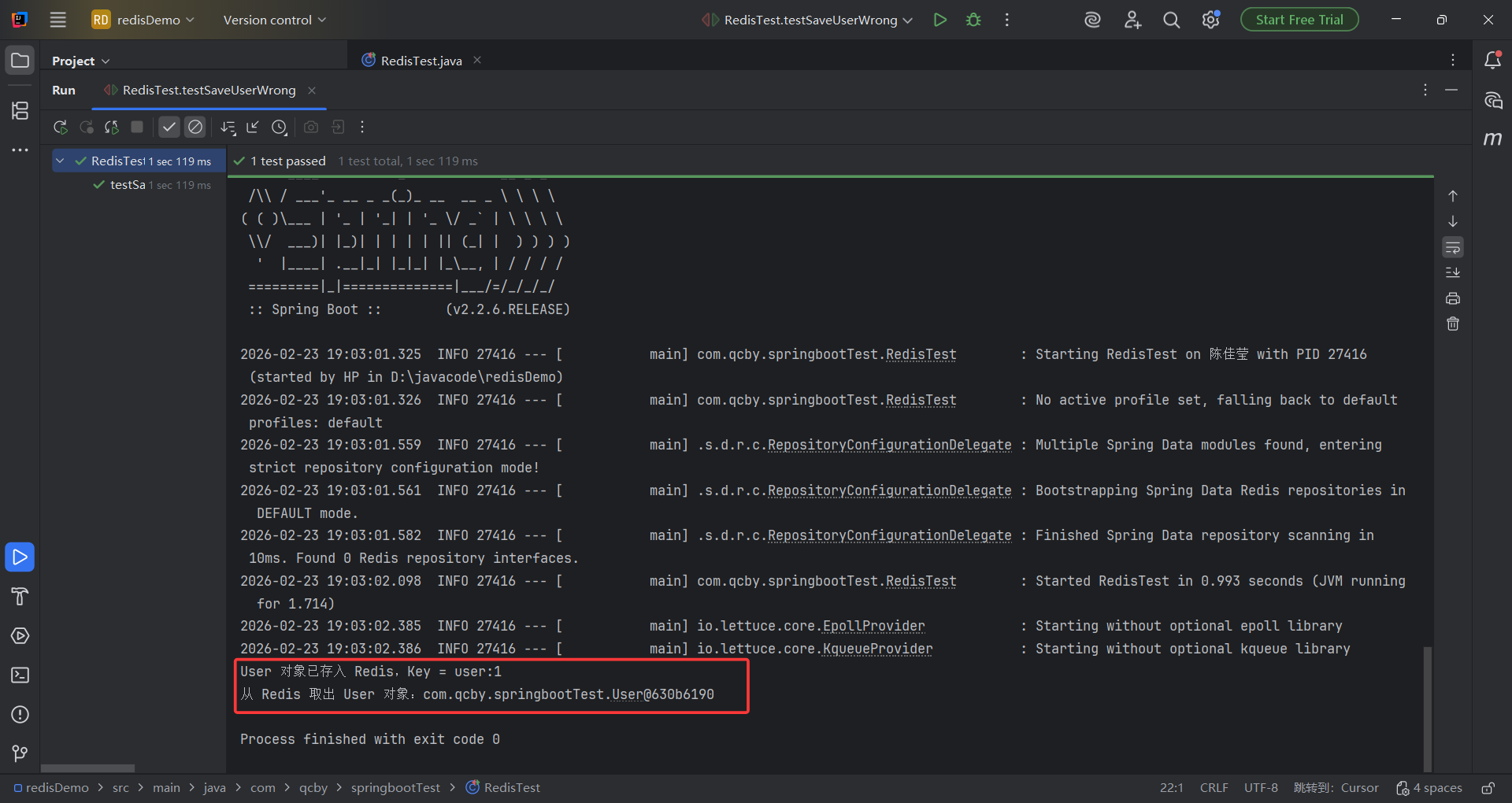Open test history clock
The image size is (1512, 803).
[280, 127]
